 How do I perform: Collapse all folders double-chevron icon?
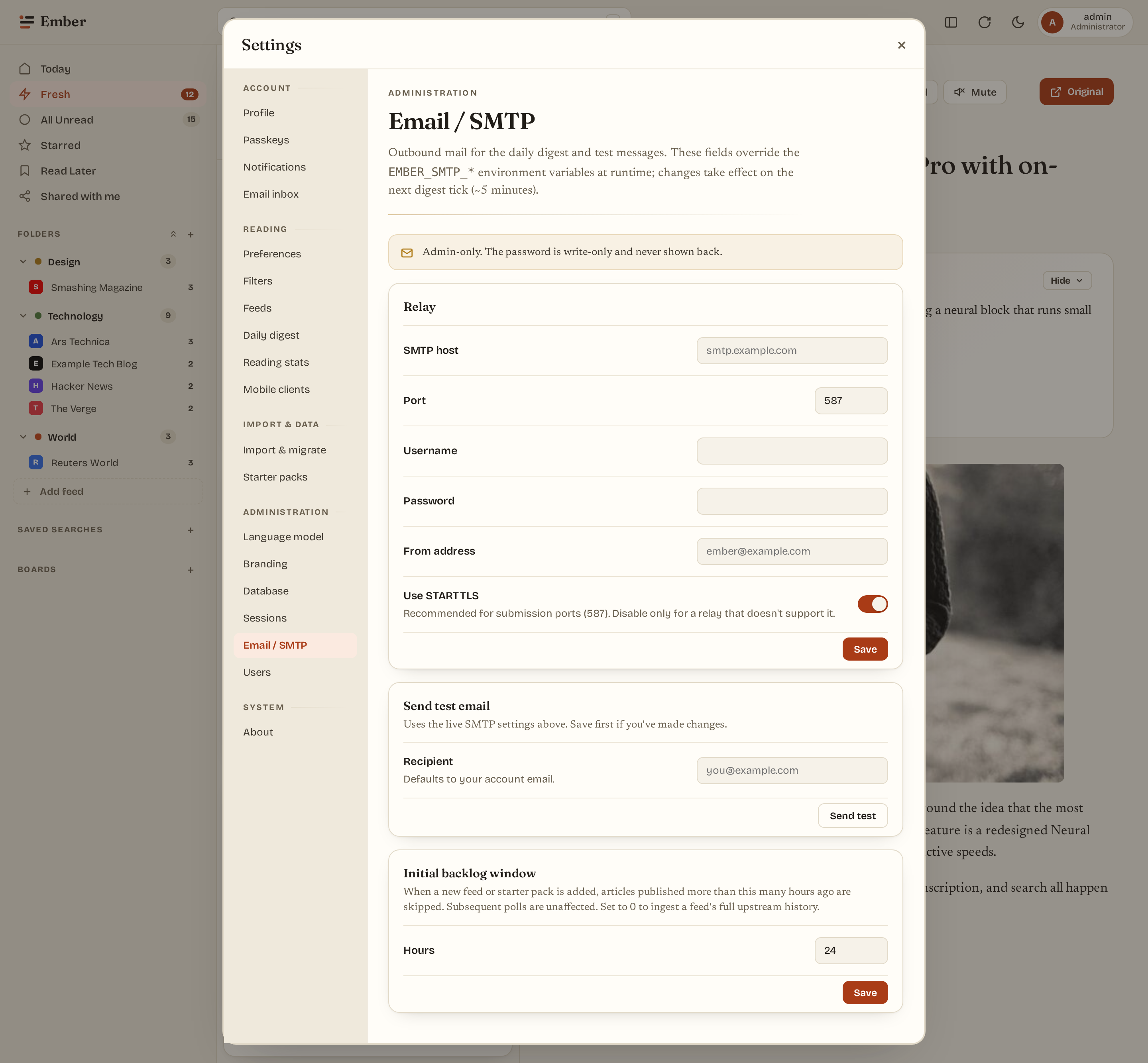coord(173,234)
